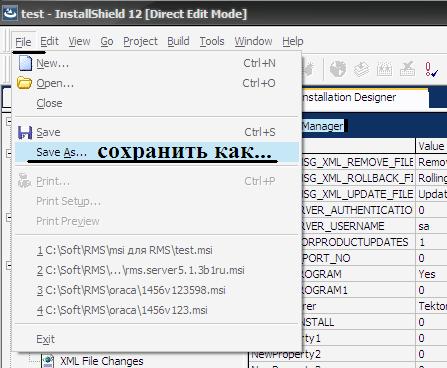
Task: Reopen recent file 2 rms.server5.1.3b1ru.msi
Action: tap(157, 270)
